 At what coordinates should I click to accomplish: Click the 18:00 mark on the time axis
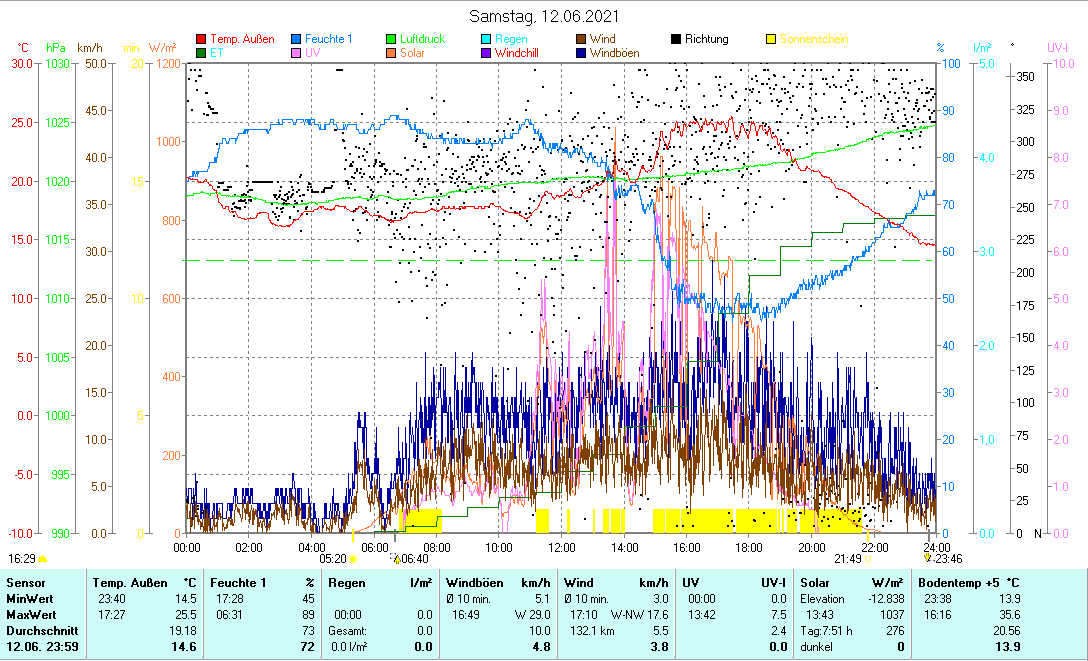coord(748,547)
